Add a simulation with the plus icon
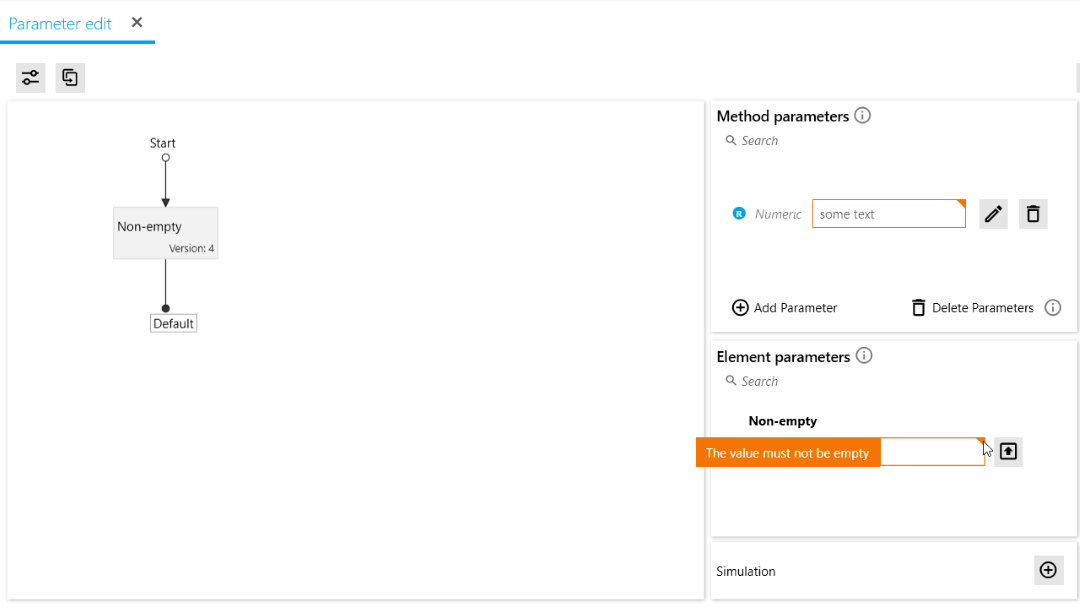Screen dimensions: 1080x608 click(1048, 570)
